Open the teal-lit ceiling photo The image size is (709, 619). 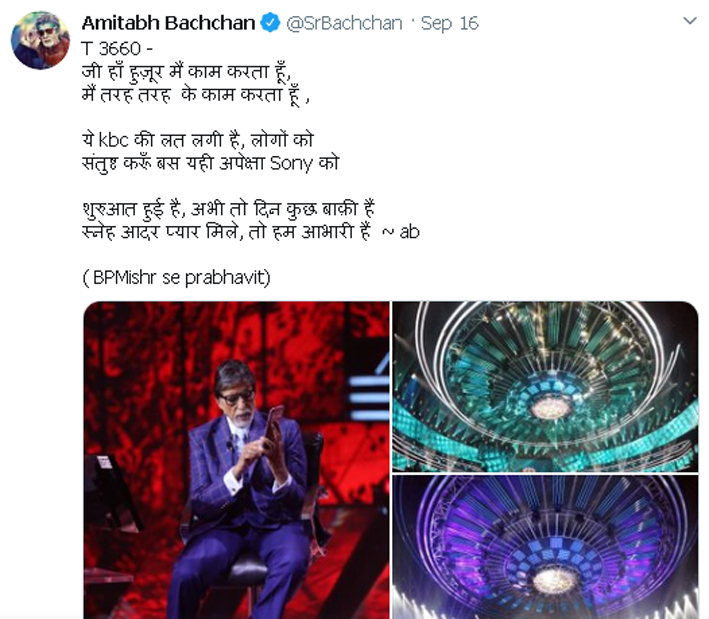[545, 387]
